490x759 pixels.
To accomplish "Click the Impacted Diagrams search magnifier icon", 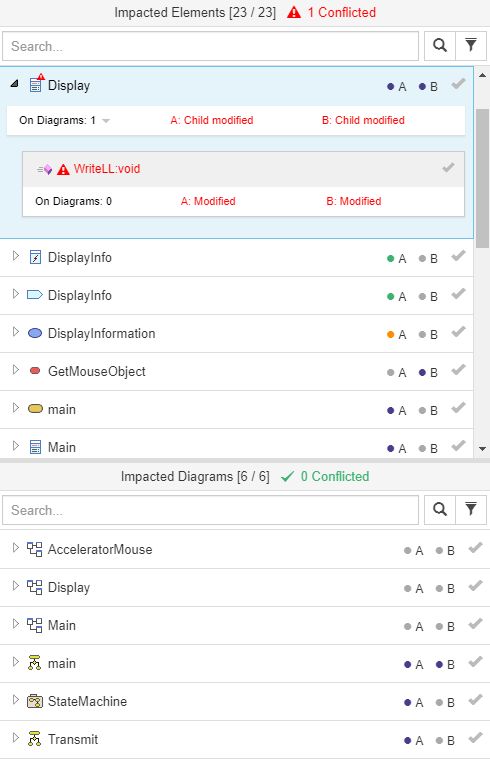I will tap(440, 510).
